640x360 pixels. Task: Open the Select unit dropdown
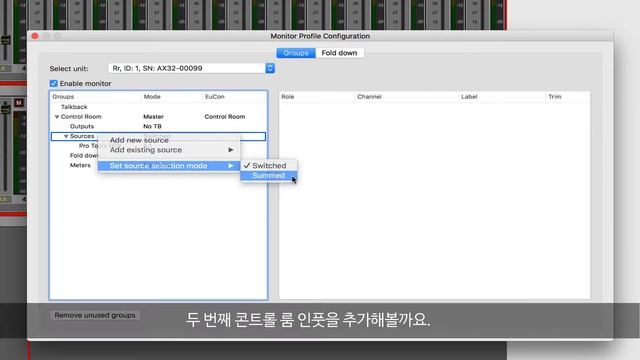pyautogui.click(x=191, y=68)
